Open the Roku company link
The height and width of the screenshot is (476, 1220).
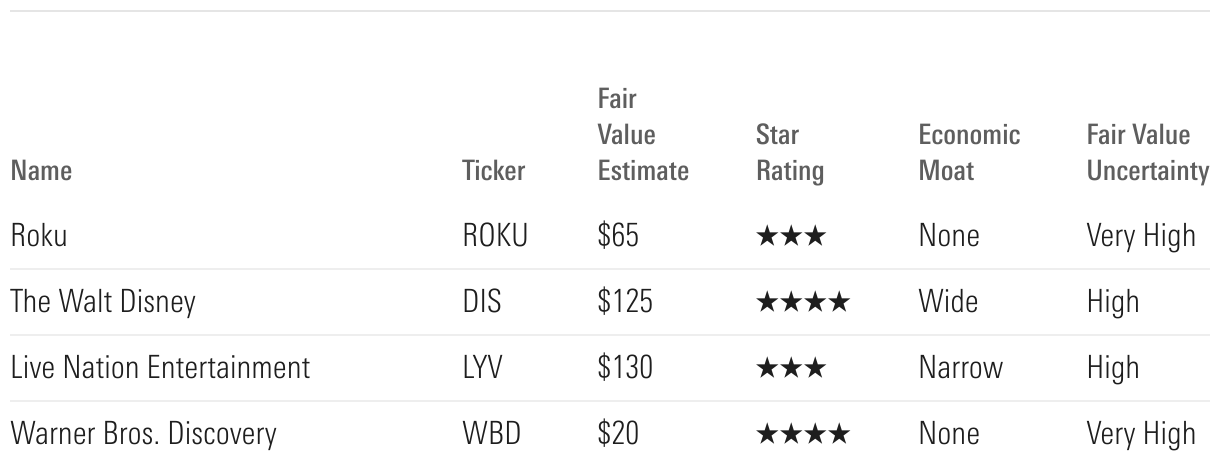point(39,236)
